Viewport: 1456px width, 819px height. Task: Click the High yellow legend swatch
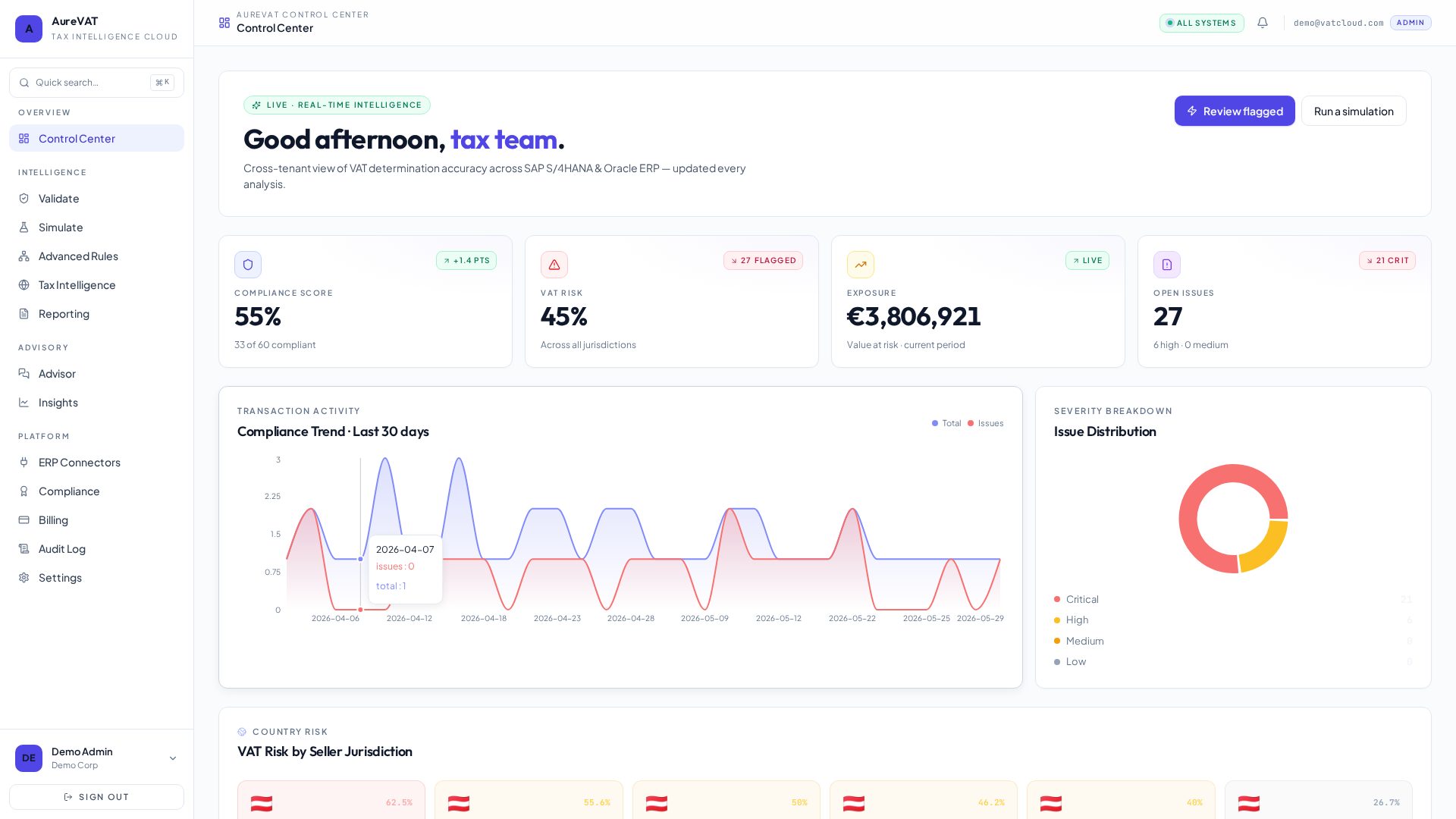click(1057, 620)
